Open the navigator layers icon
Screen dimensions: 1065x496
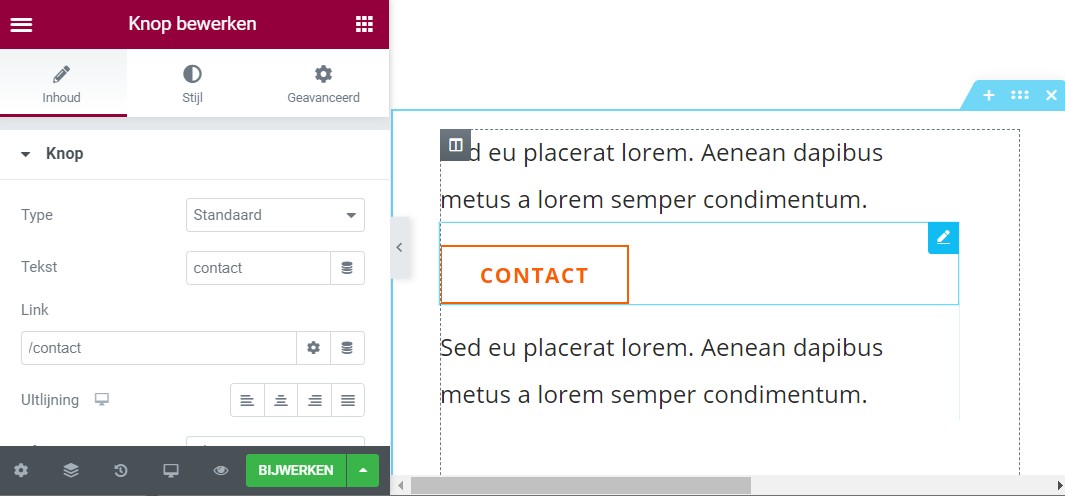pyautogui.click(x=71, y=470)
